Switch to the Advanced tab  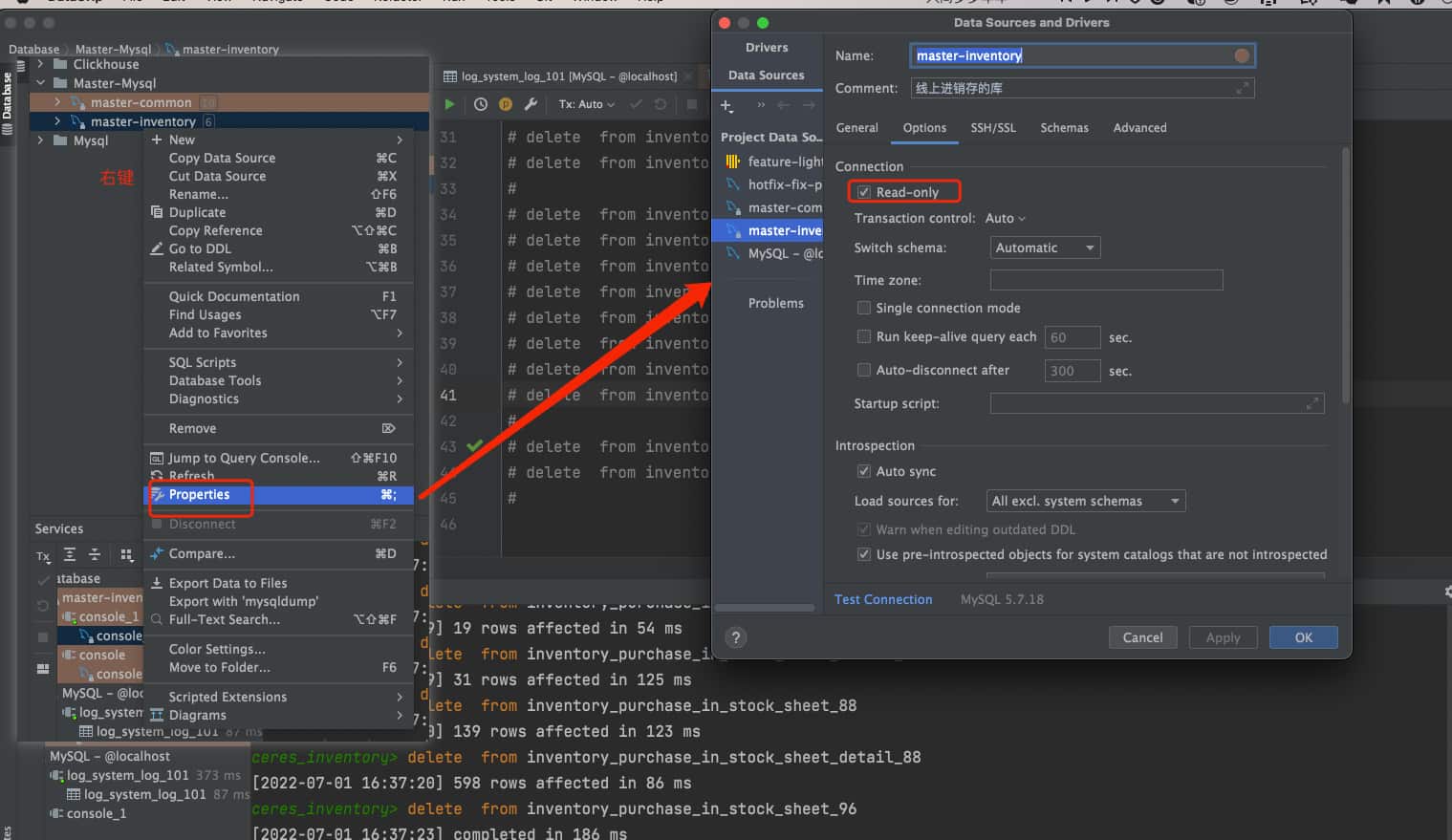[x=1139, y=128]
